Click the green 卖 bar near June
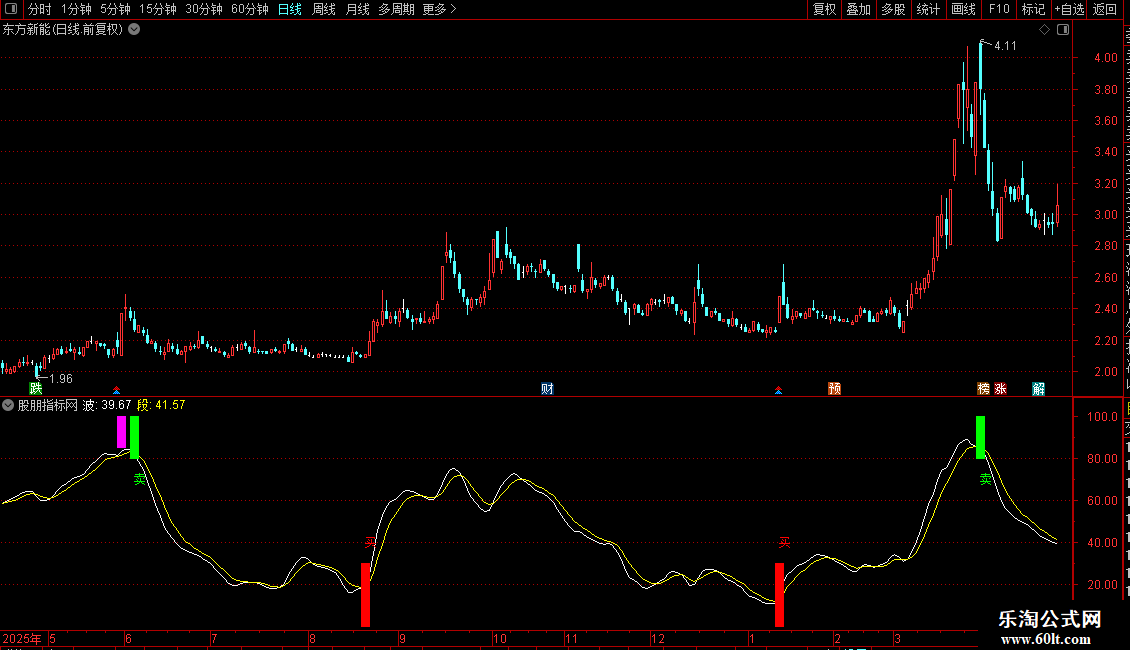This screenshot has height=650, width=1130. point(134,437)
